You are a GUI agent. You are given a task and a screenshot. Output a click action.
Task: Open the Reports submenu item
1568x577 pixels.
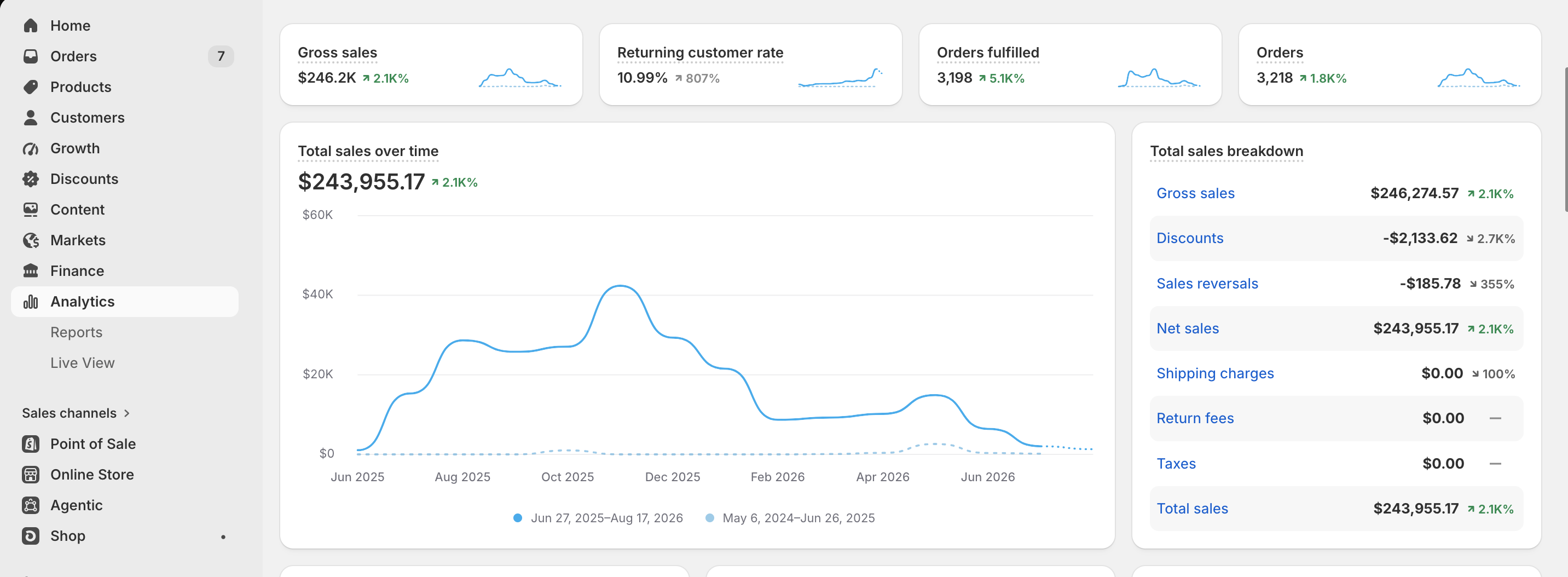point(76,332)
